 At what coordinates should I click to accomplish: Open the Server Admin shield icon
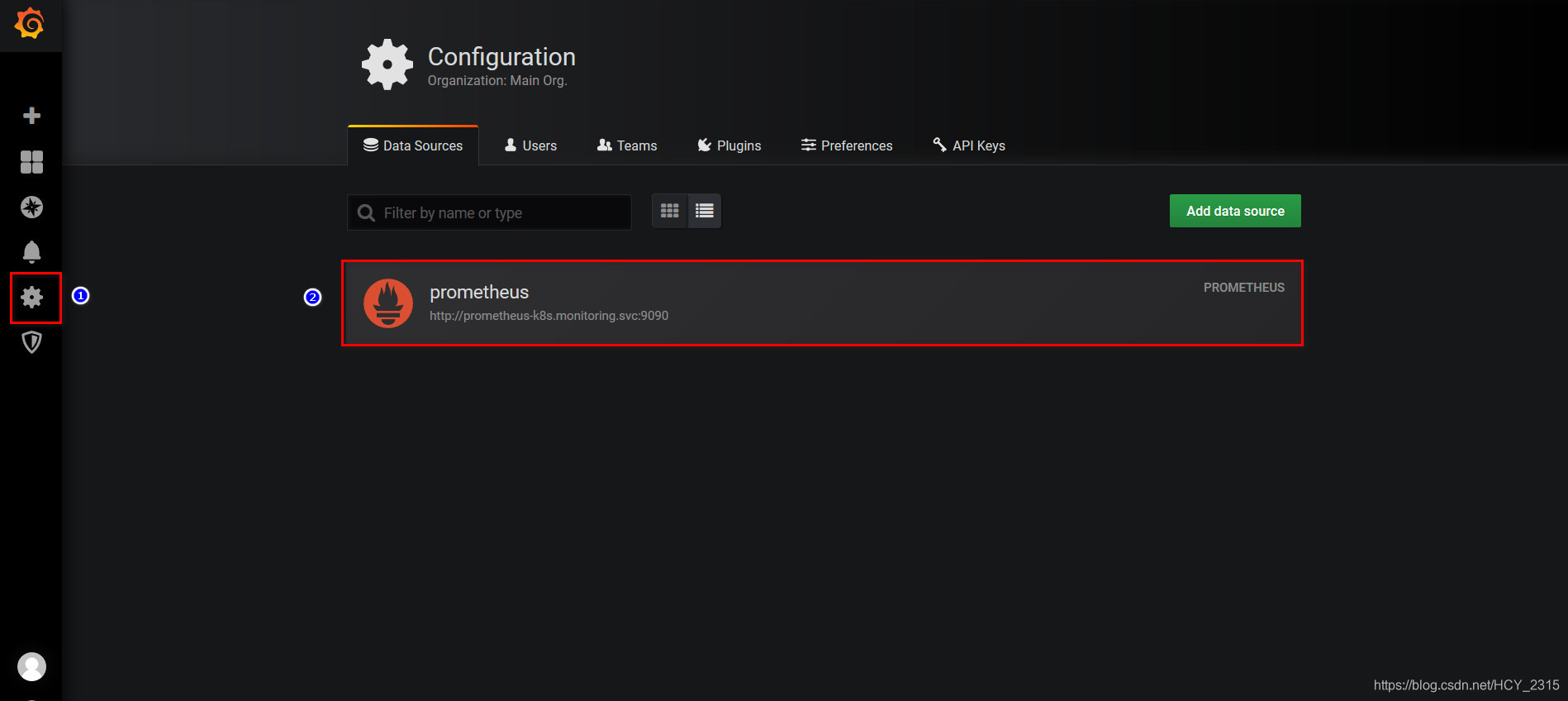[31, 342]
